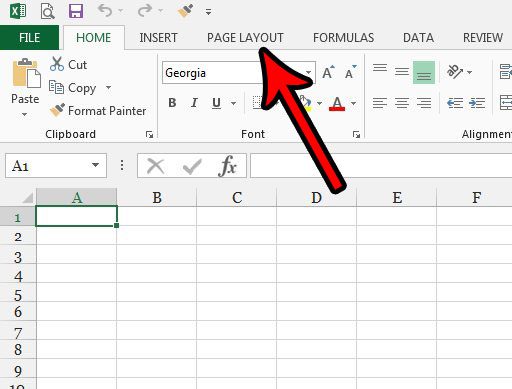Align cell text right
The height and width of the screenshot is (389, 512).
pos(424,103)
